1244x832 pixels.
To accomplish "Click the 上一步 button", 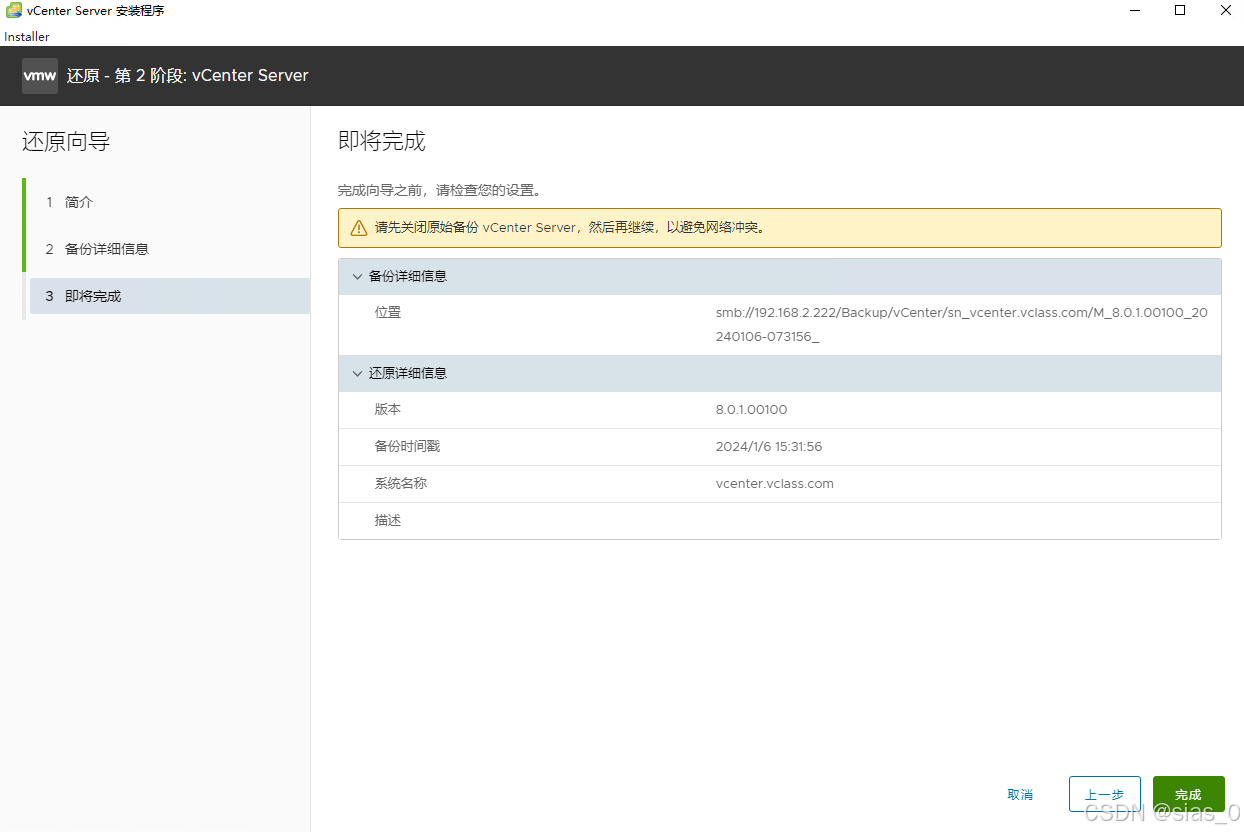I will tap(1105, 794).
